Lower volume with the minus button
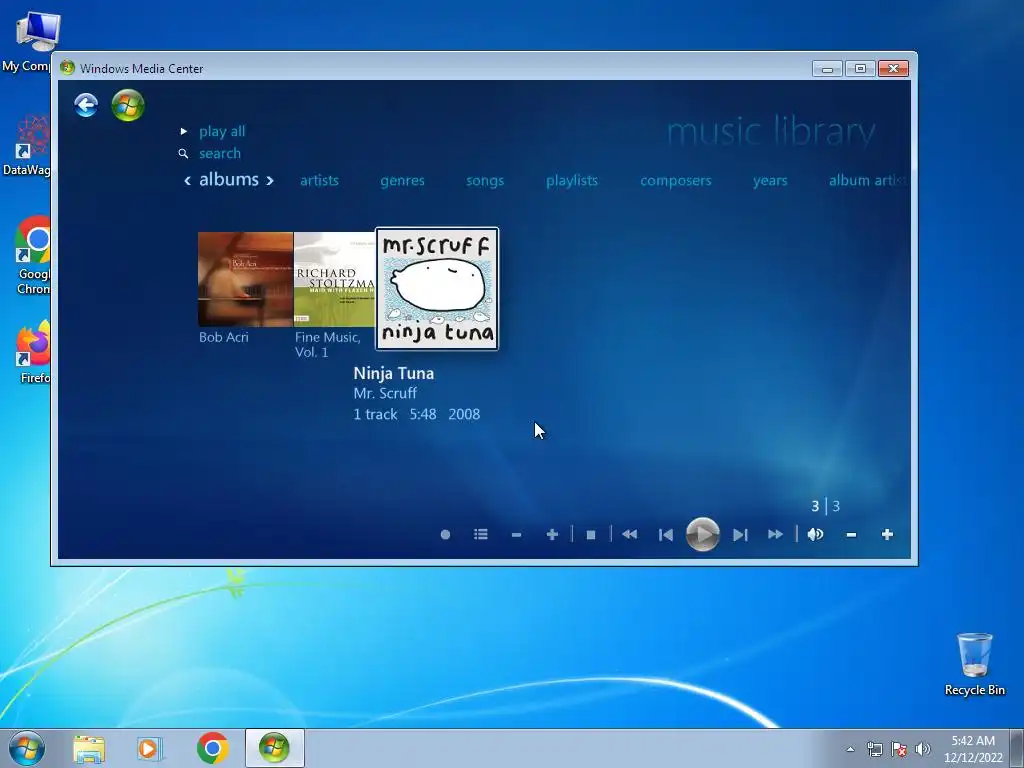This screenshot has height=768, width=1024. [851, 535]
